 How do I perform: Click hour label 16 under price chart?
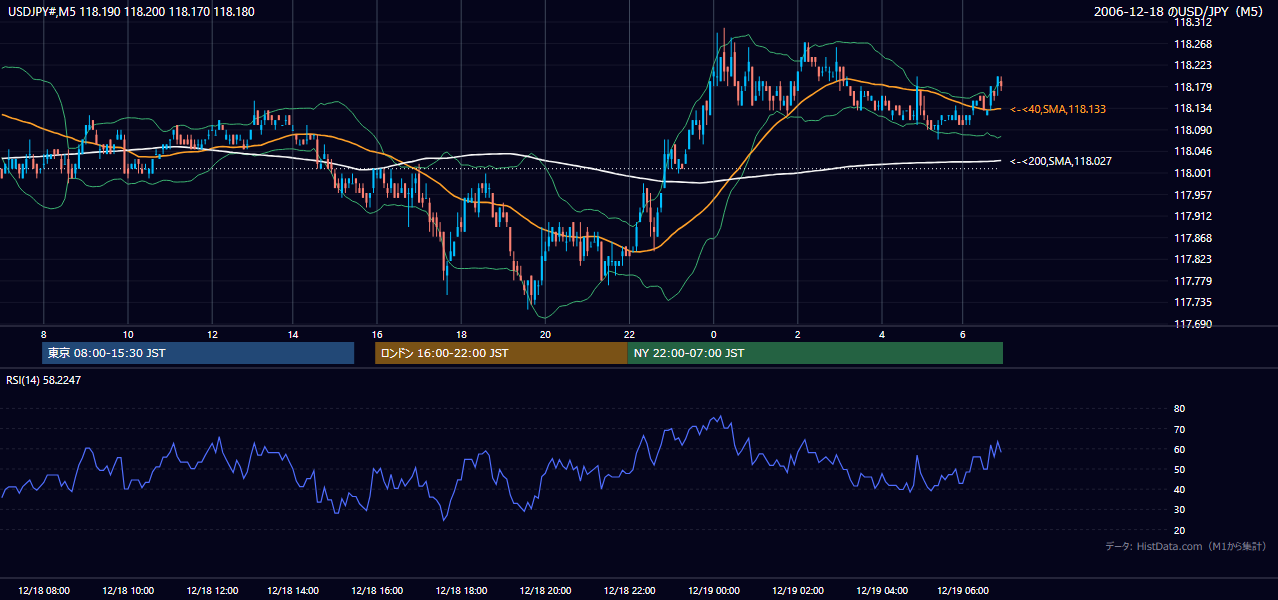point(378,334)
